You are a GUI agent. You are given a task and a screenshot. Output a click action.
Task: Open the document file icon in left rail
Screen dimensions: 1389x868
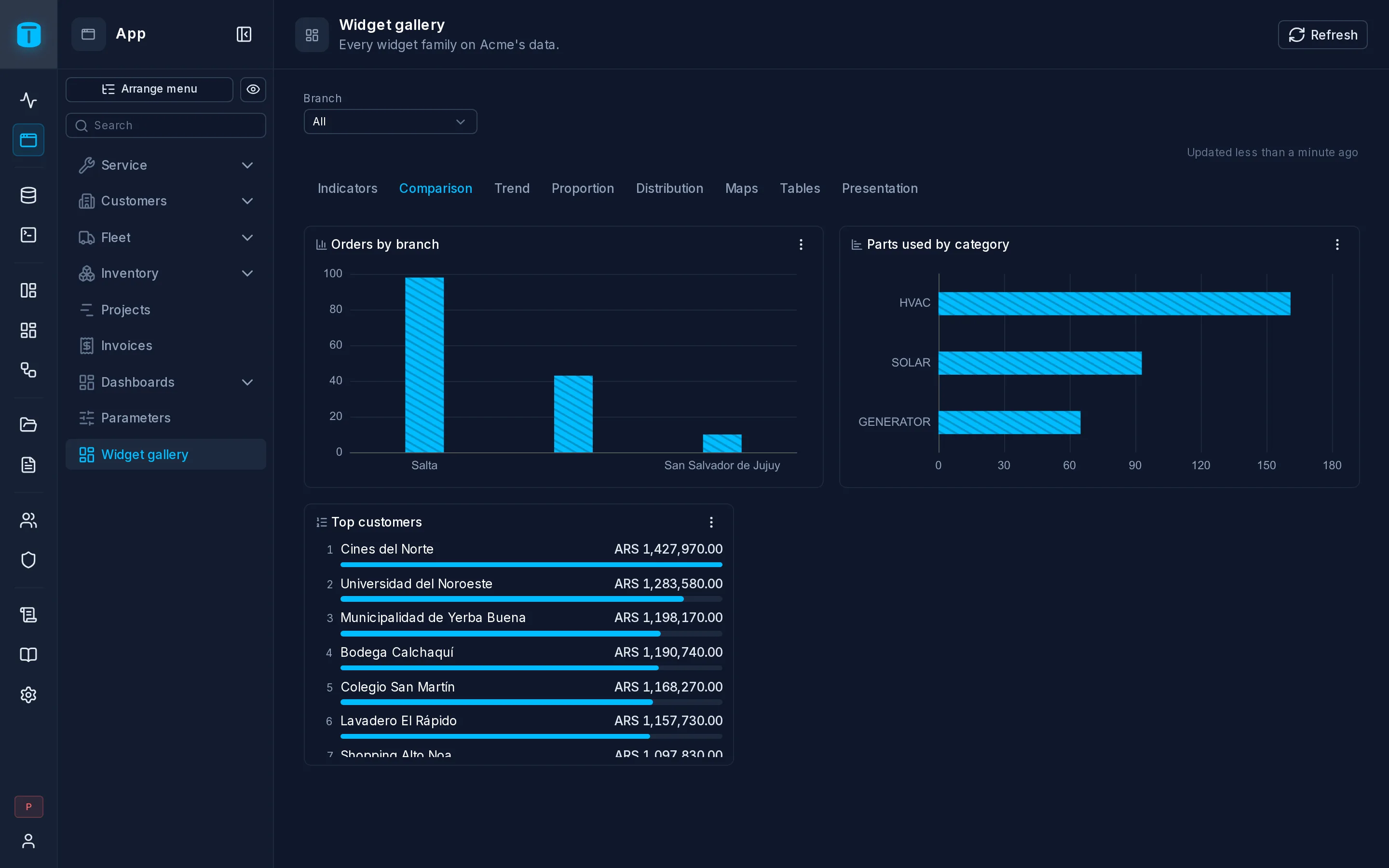point(28,464)
